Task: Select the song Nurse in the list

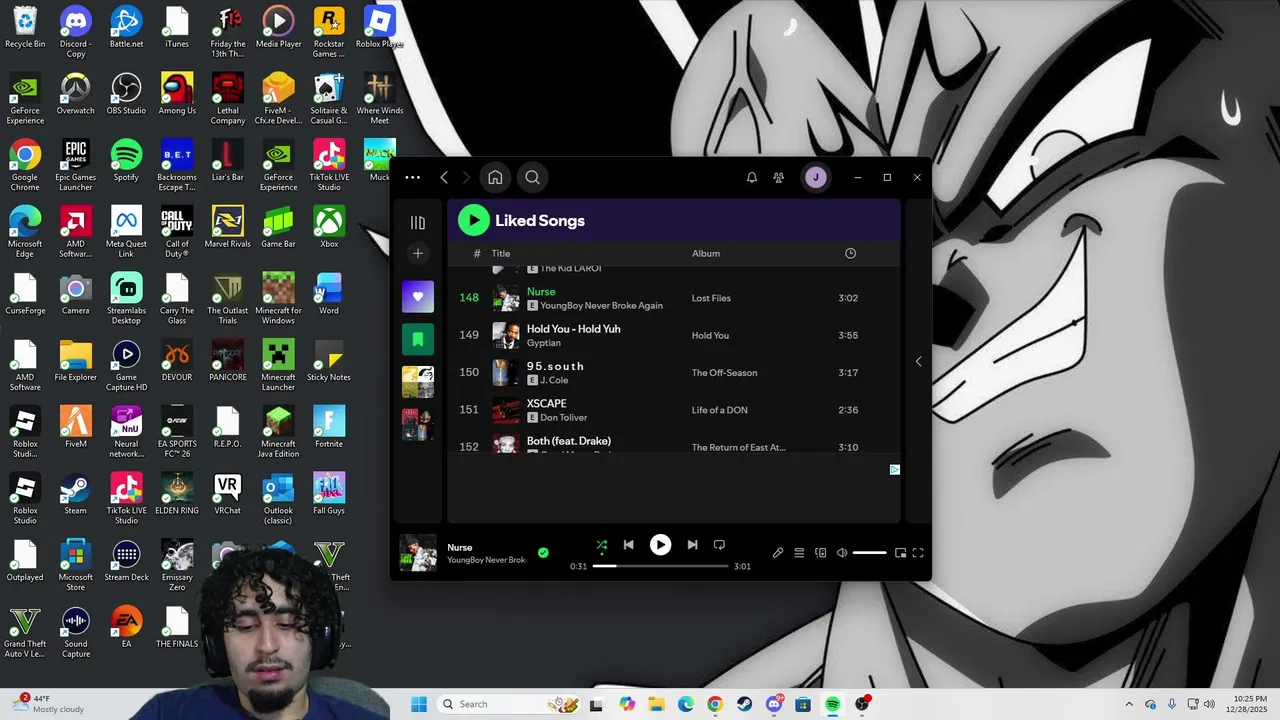Action: pyautogui.click(x=541, y=292)
